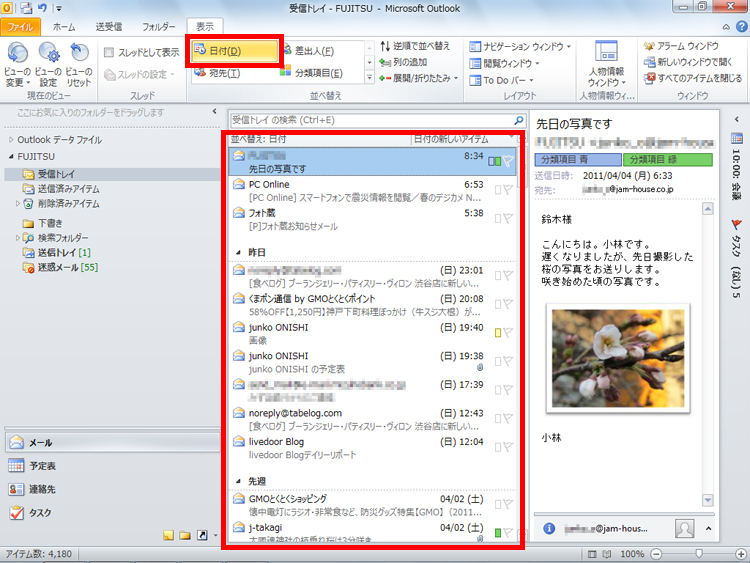
Task: Switch to normal view icon in status bar
Action: [x=592, y=554]
